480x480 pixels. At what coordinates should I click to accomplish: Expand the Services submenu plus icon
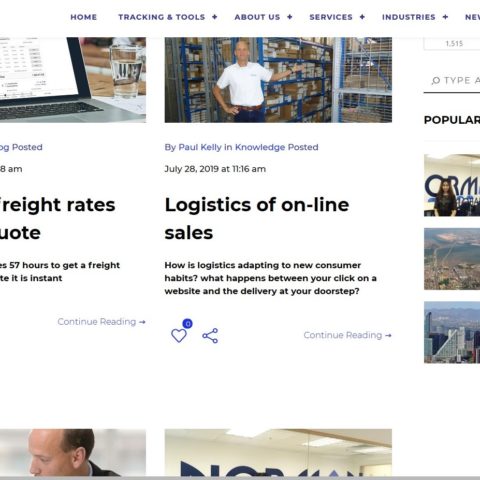tap(362, 17)
